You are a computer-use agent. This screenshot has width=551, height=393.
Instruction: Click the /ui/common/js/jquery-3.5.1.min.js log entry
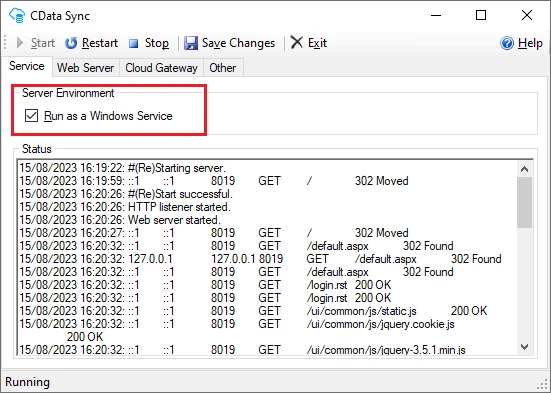(x=242, y=350)
